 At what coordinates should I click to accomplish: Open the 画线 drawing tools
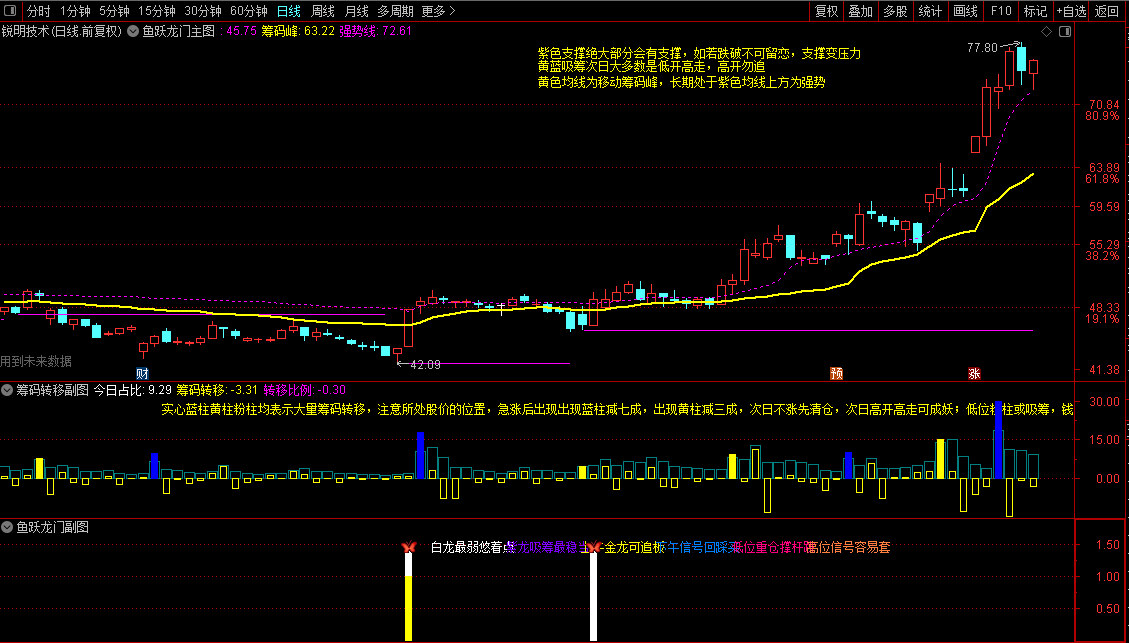pyautogui.click(x=966, y=11)
